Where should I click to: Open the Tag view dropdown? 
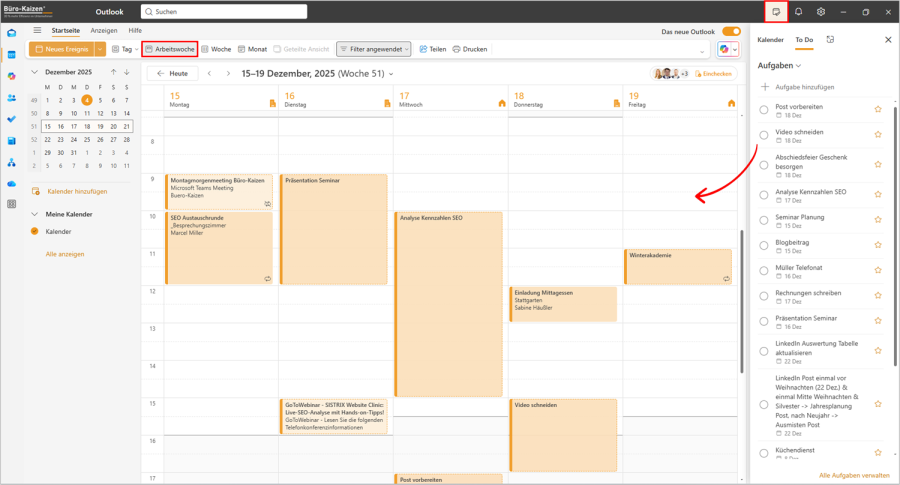tap(136, 49)
